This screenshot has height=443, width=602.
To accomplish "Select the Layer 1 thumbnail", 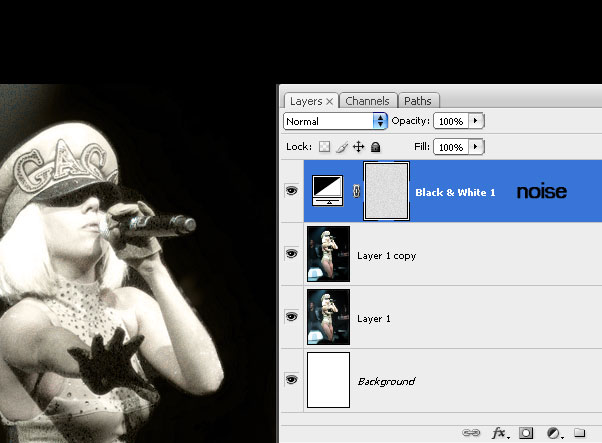I will [328, 317].
